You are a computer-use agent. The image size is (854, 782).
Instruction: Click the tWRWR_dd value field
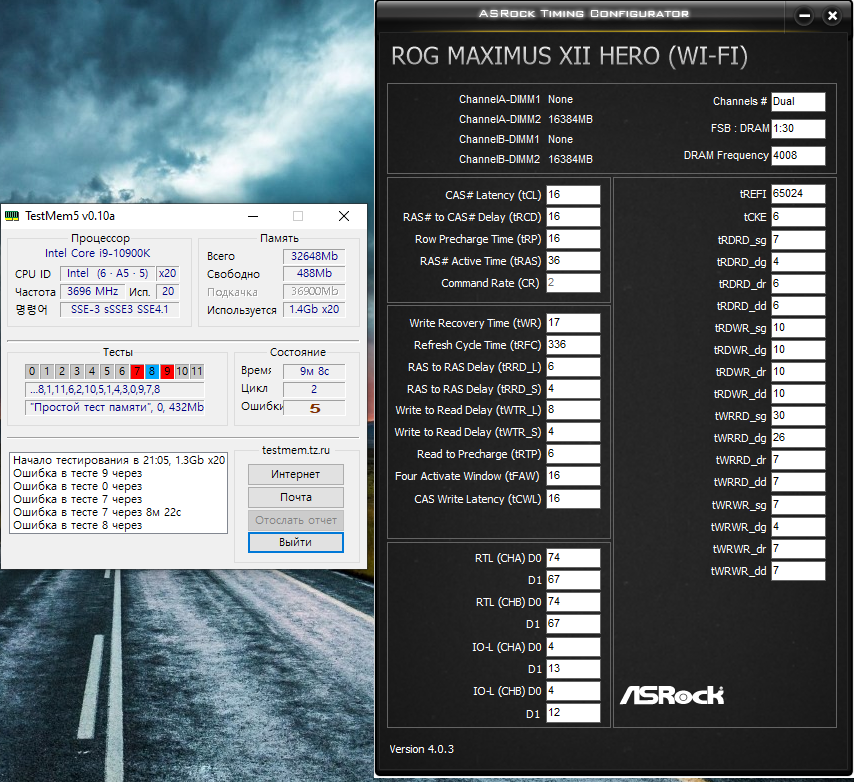click(x=798, y=571)
